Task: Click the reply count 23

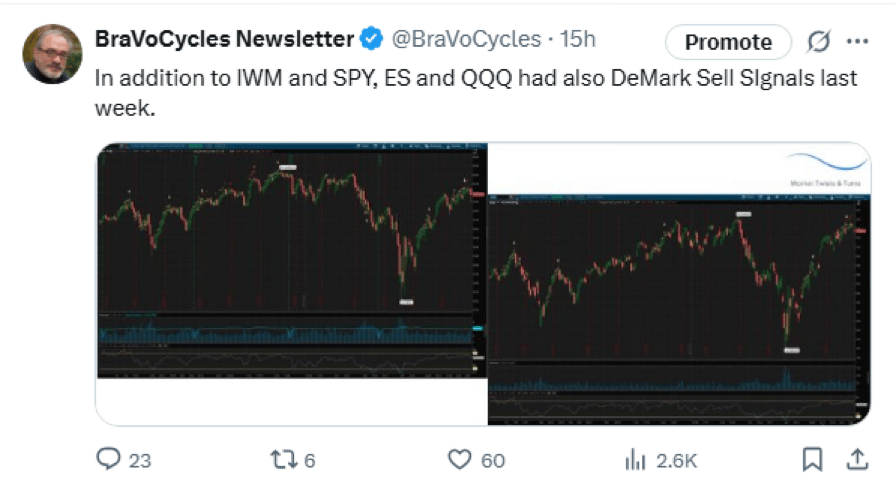Action: tap(140, 460)
